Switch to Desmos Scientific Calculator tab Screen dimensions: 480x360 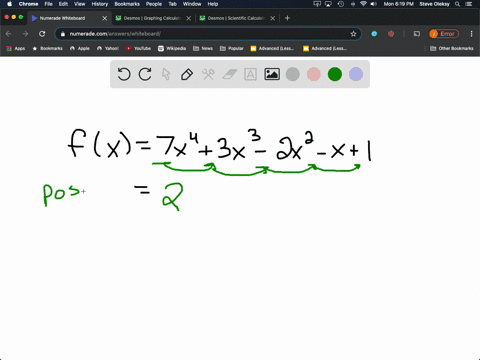236,18
